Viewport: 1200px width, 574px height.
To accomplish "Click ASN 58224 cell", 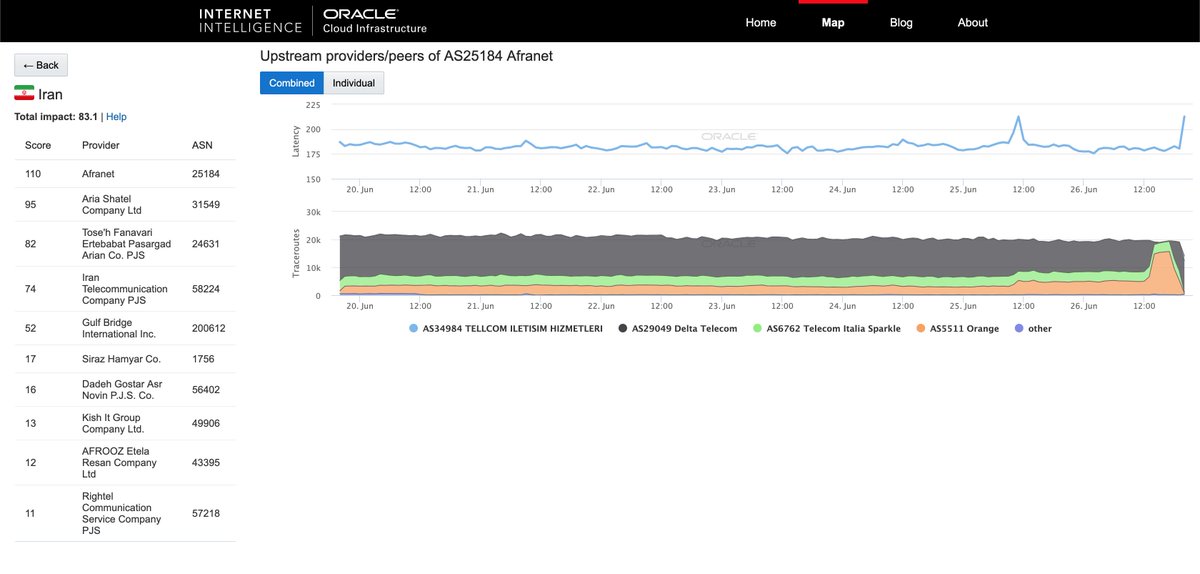I will click(x=205, y=288).
